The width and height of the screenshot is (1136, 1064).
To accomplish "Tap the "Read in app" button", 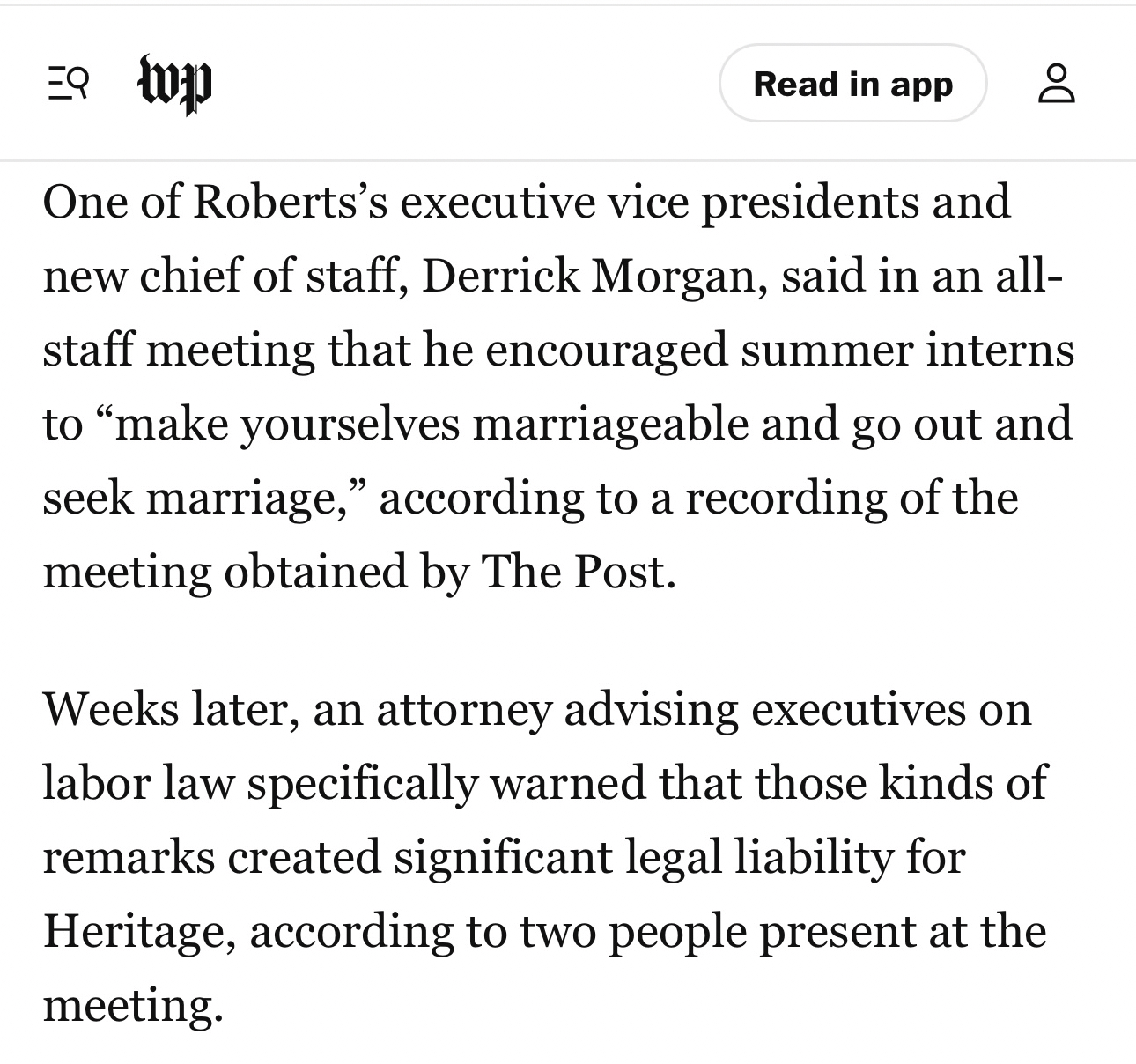I will point(852,84).
